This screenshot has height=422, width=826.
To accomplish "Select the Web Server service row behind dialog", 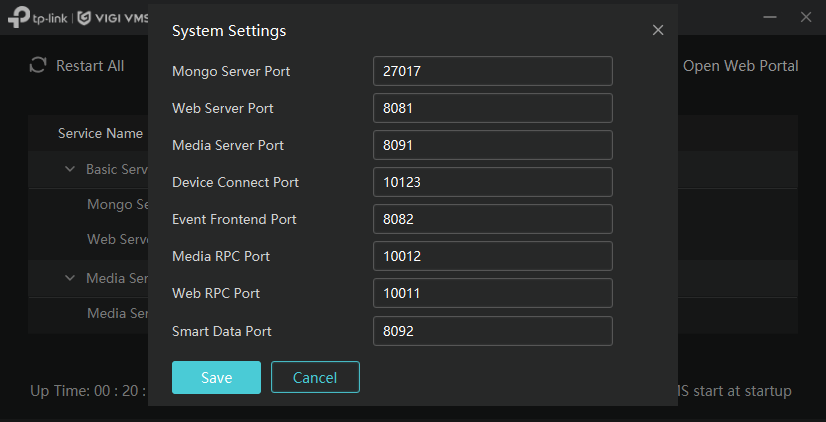I will point(117,239).
